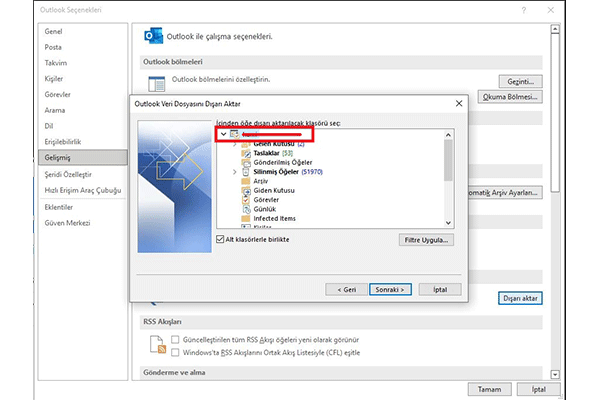Enable Windows'ta RSS Akışlarını CFL eşitle checkbox
The height and width of the screenshot is (400, 600).
click(175, 353)
